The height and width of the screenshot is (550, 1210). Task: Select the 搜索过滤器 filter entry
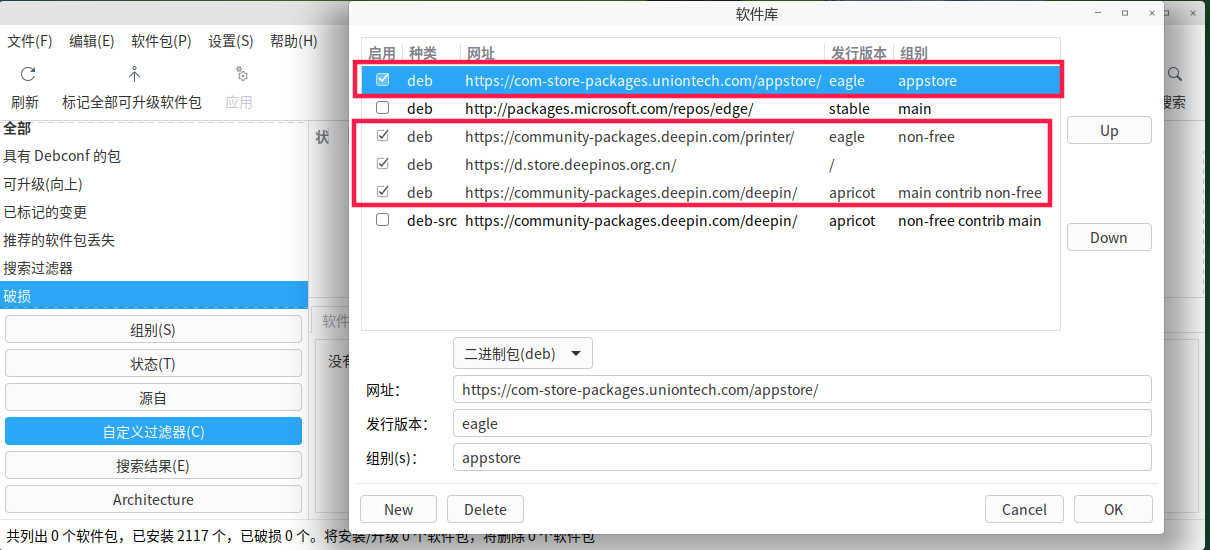(154, 268)
